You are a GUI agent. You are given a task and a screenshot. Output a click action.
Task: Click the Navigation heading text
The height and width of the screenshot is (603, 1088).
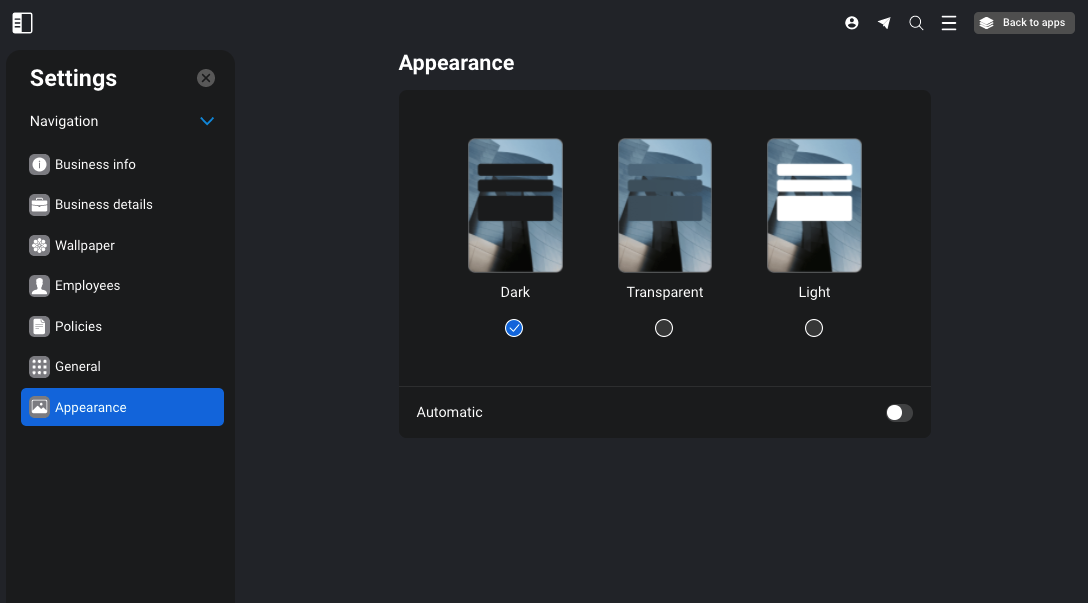coord(64,121)
